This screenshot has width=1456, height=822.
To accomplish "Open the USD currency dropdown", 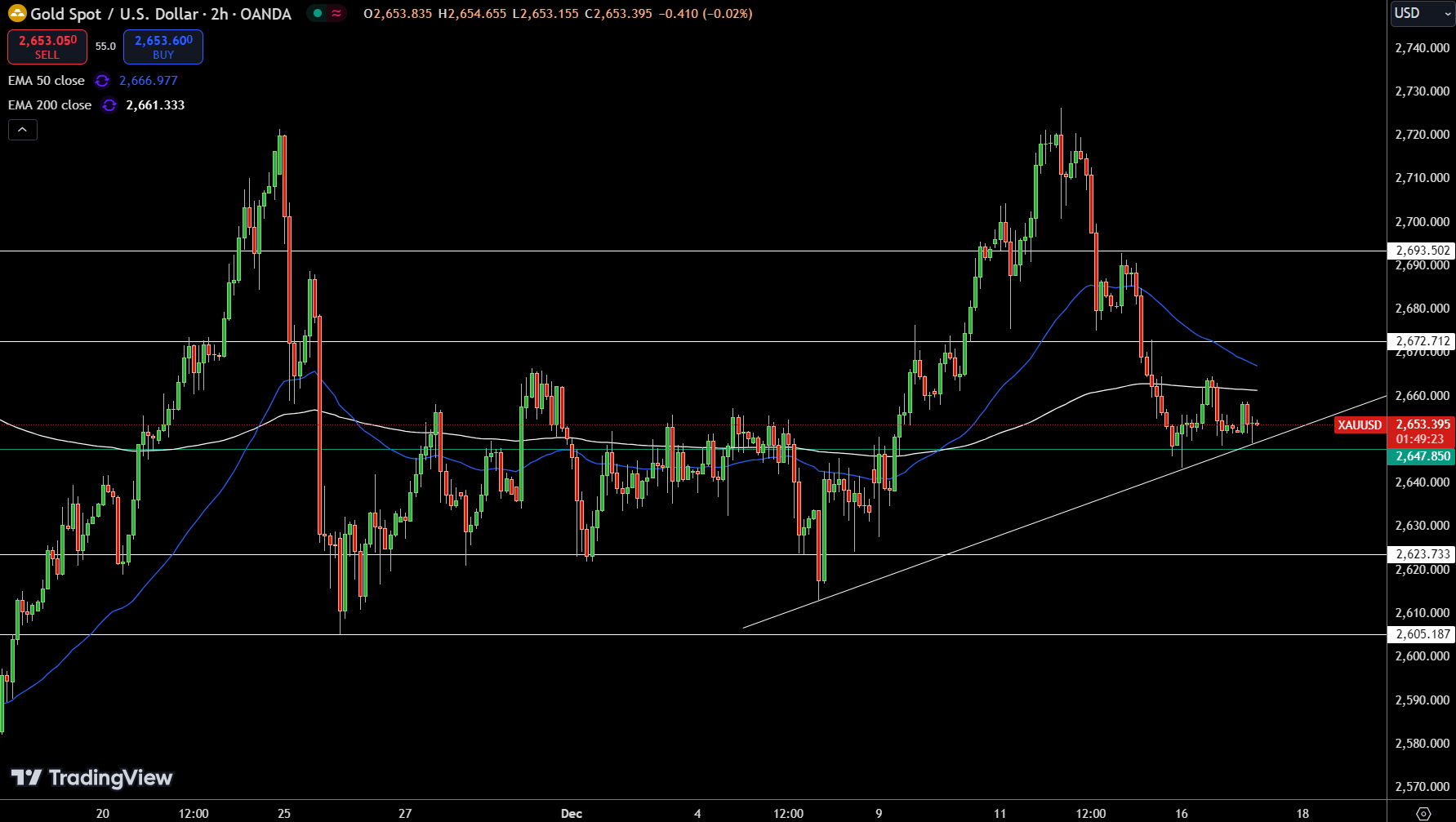I will (x=1423, y=13).
